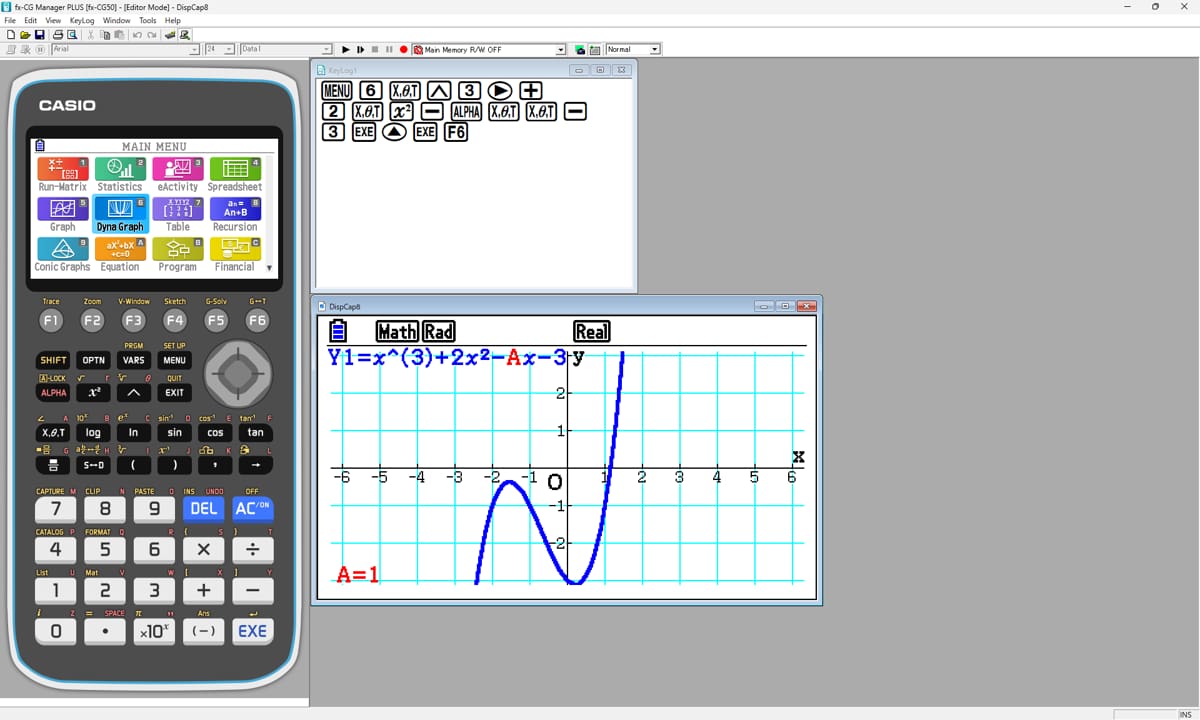Expand the Main Memory R/W dropdown
The width and height of the screenshot is (1200, 720).
point(560,49)
